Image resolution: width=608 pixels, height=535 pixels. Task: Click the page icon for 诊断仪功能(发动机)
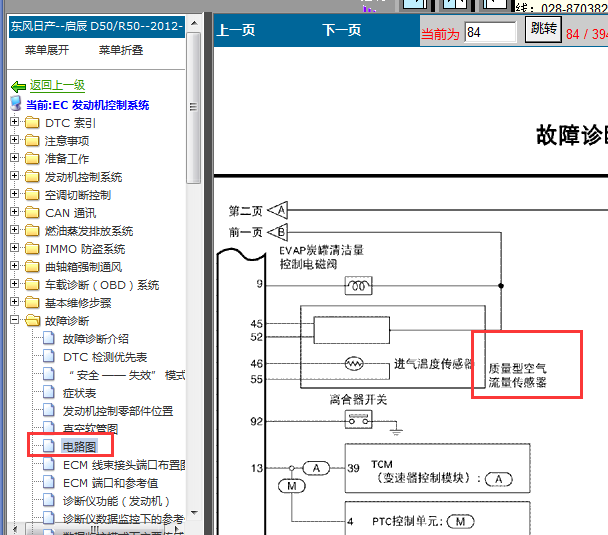tap(48, 500)
